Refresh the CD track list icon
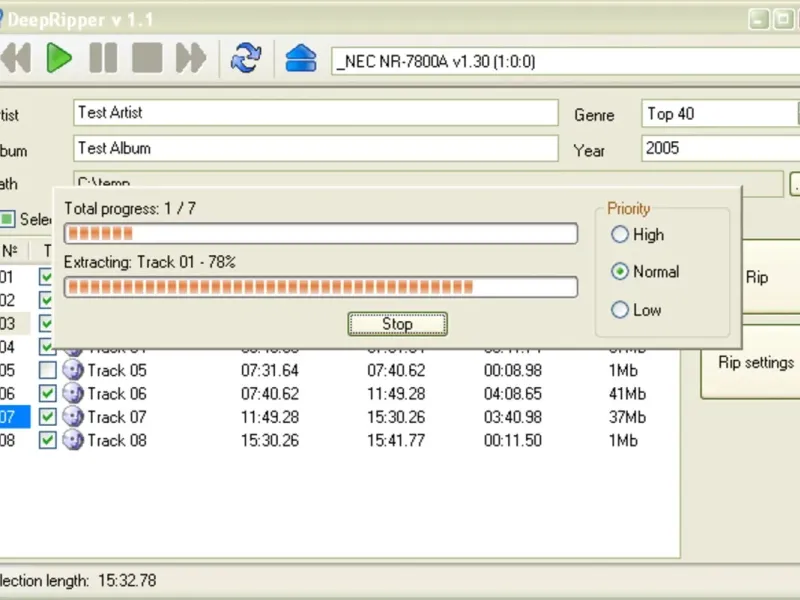The height and width of the screenshot is (600, 800). click(x=246, y=58)
